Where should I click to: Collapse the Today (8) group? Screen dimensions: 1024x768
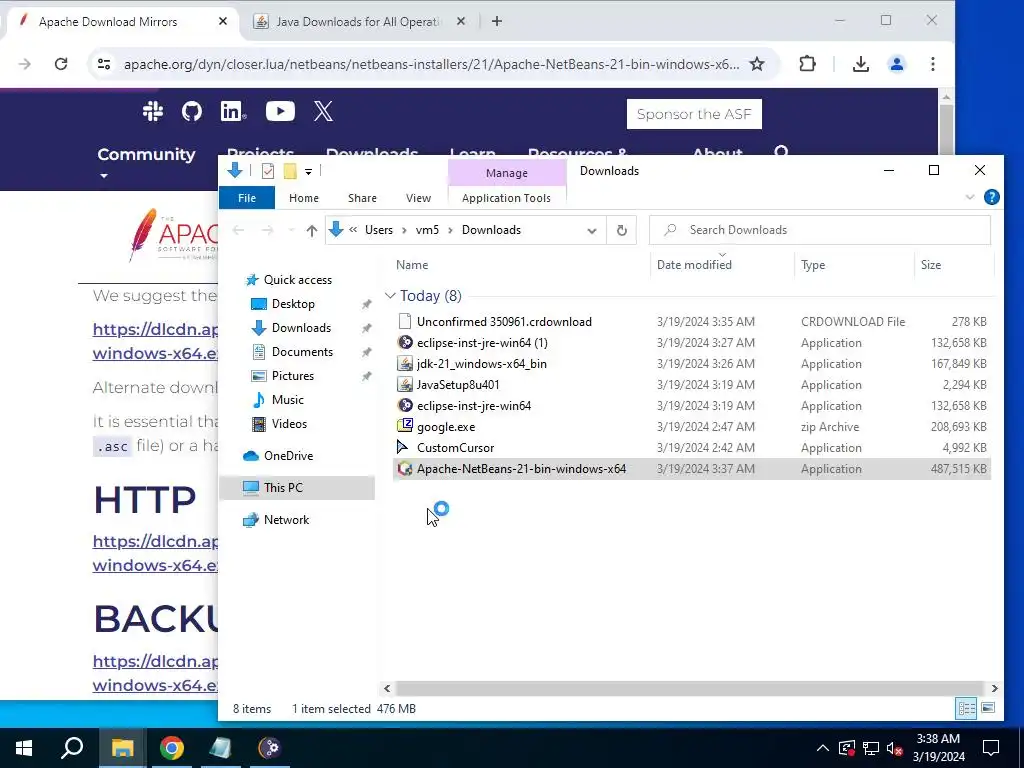(390, 296)
